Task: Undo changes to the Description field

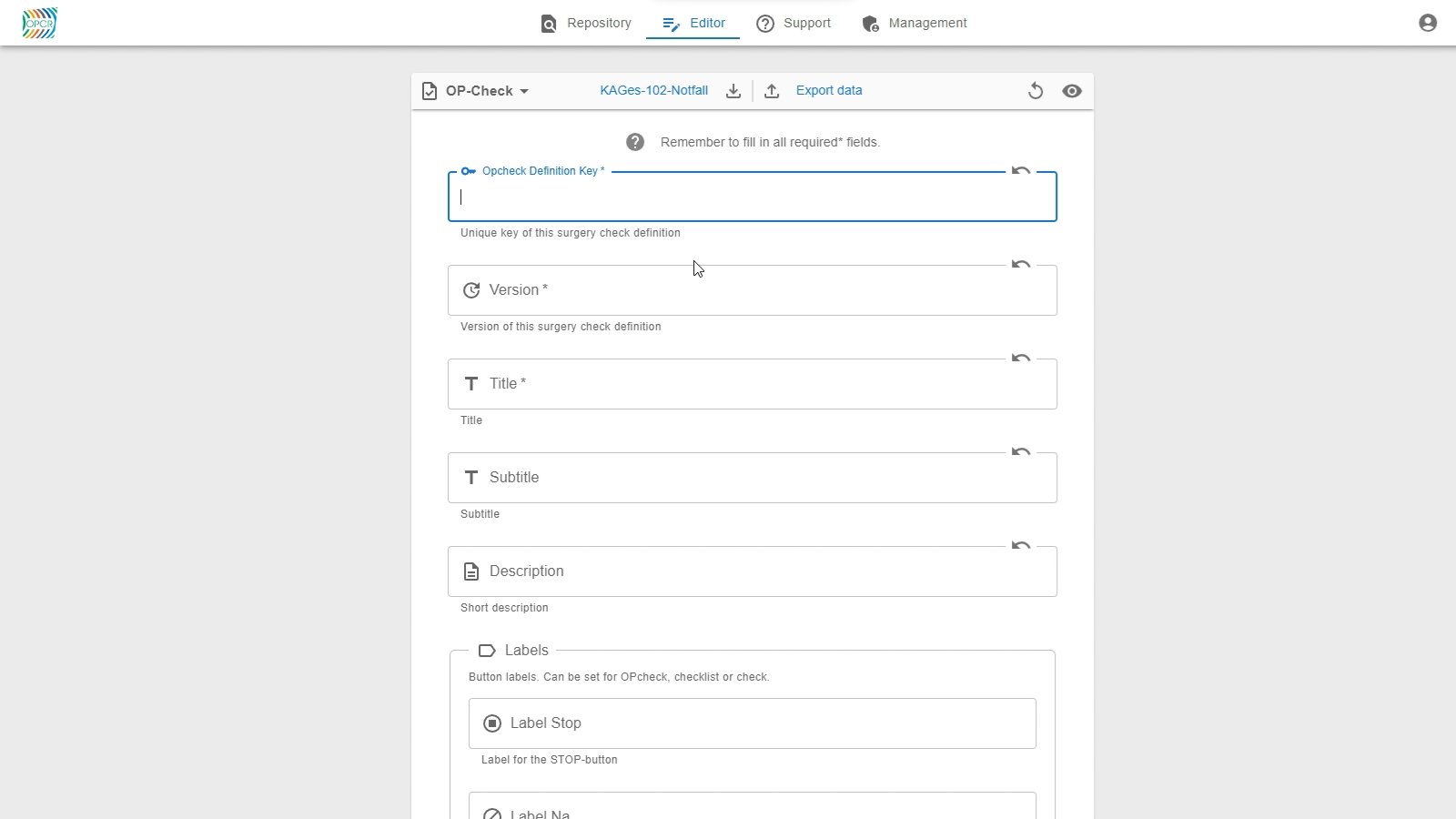Action: coord(1021,546)
